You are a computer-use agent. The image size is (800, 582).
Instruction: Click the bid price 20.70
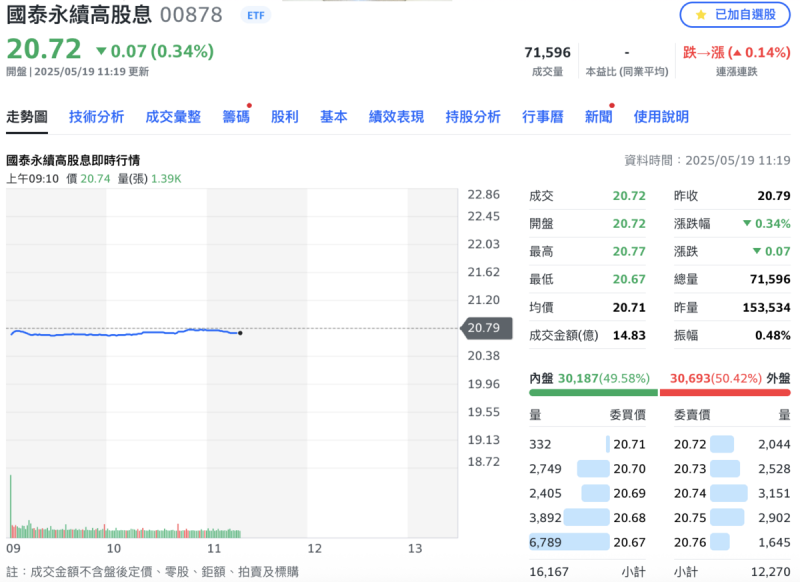(629, 469)
